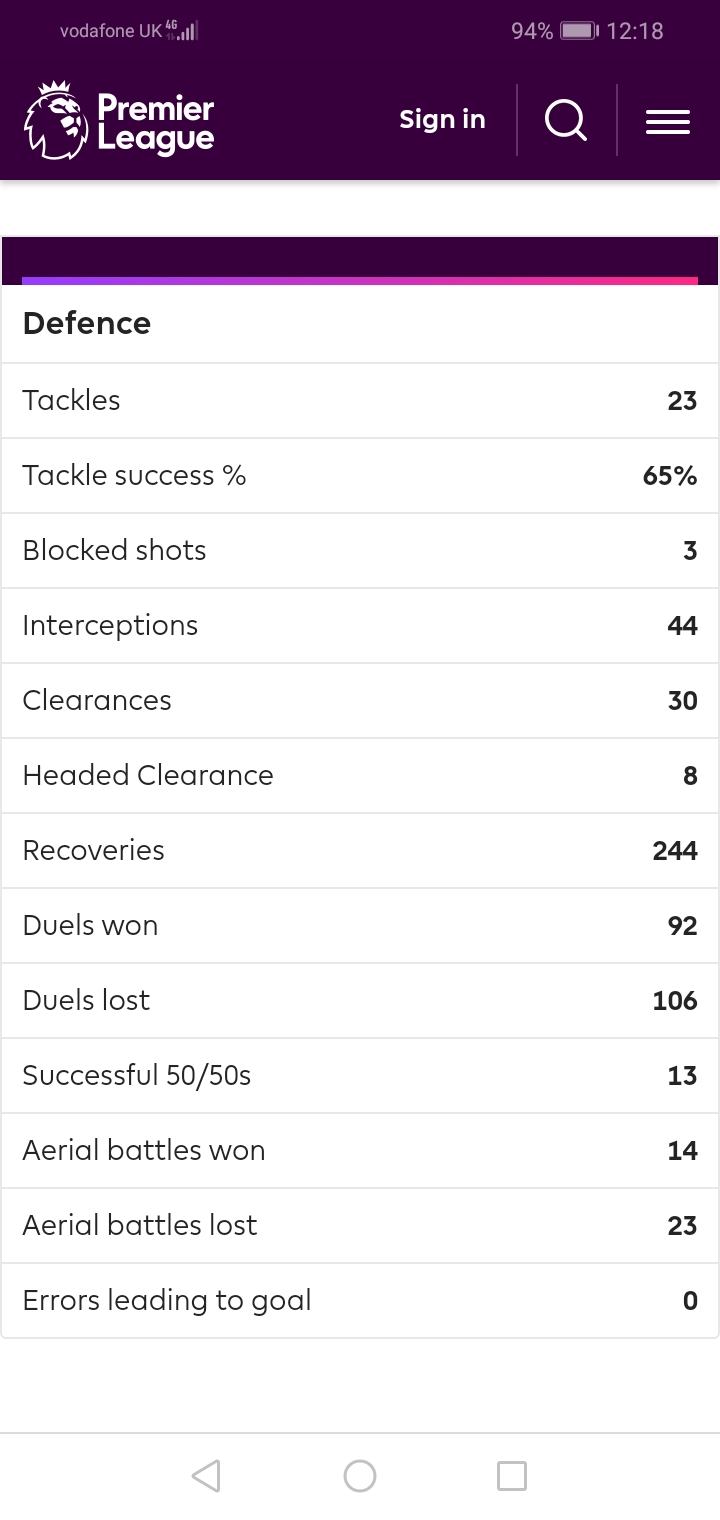Tap the Successful 50/50s row
The image size is (720, 1520).
(x=360, y=1075)
